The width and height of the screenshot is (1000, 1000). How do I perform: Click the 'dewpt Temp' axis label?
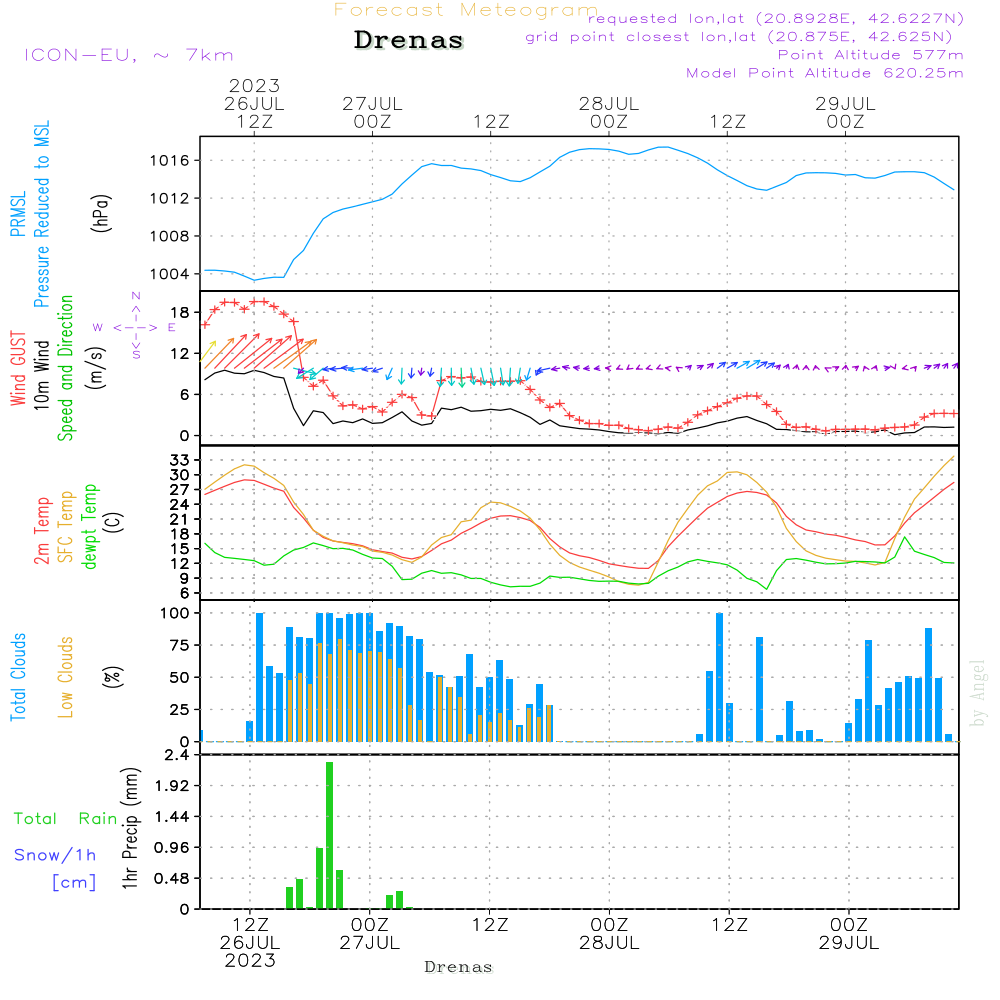tap(89, 526)
